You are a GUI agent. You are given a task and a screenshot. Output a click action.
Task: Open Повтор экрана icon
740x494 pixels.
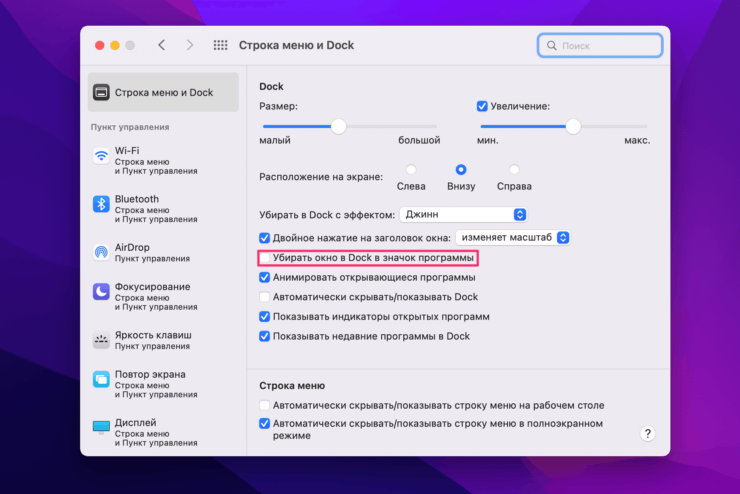(x=101, y=379)
